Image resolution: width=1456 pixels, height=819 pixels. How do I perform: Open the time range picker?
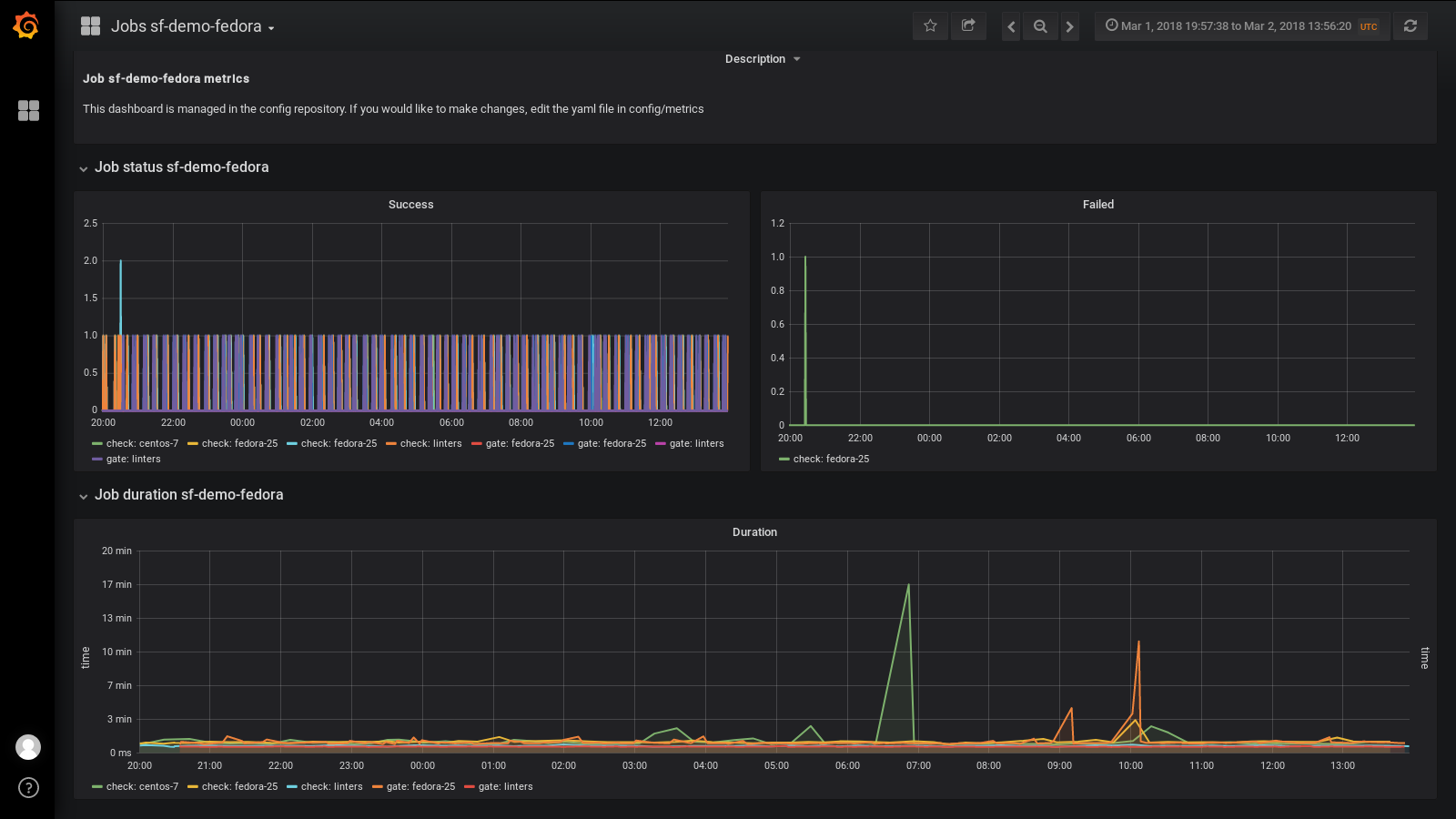[x=1240, y=26]
